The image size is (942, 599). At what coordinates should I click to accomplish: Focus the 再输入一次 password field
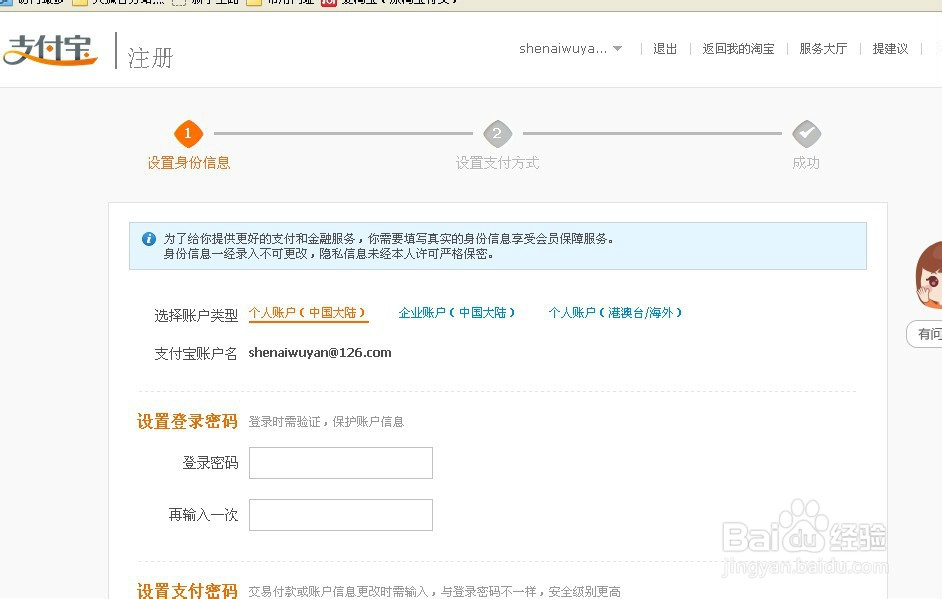(341, 515)
